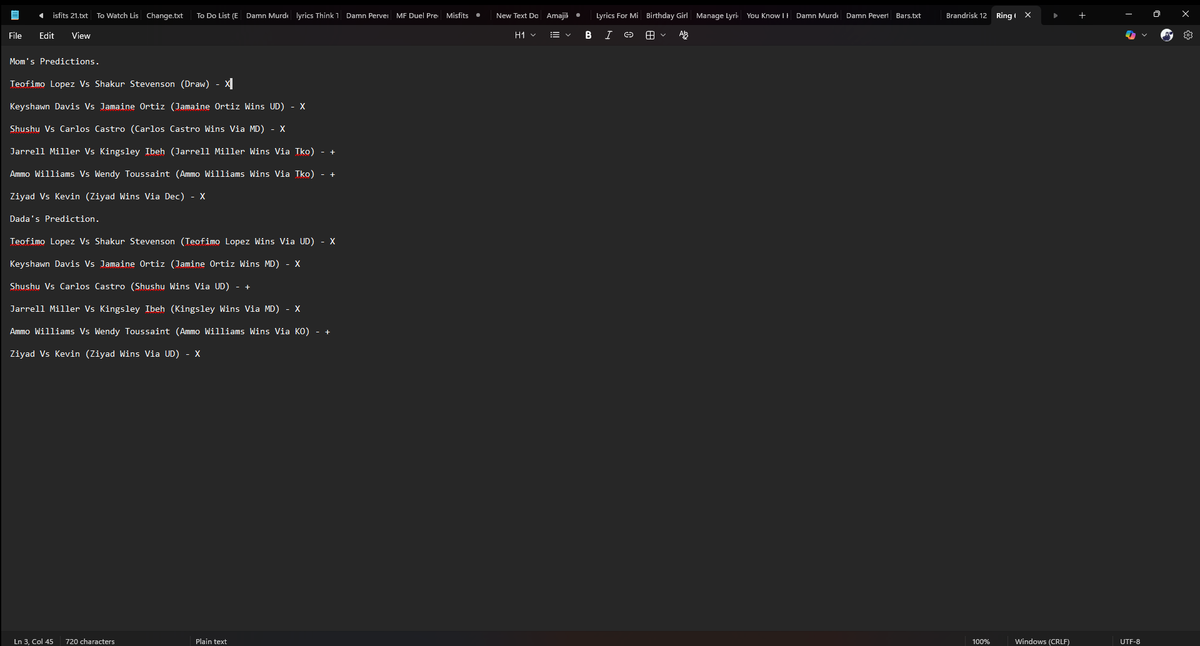This screenshot has height=646, width=1200.
Task: Click the line 'Teofimo Lopez Vs Shakur Stevenson (Draw)'
Action: pos(121,84)
